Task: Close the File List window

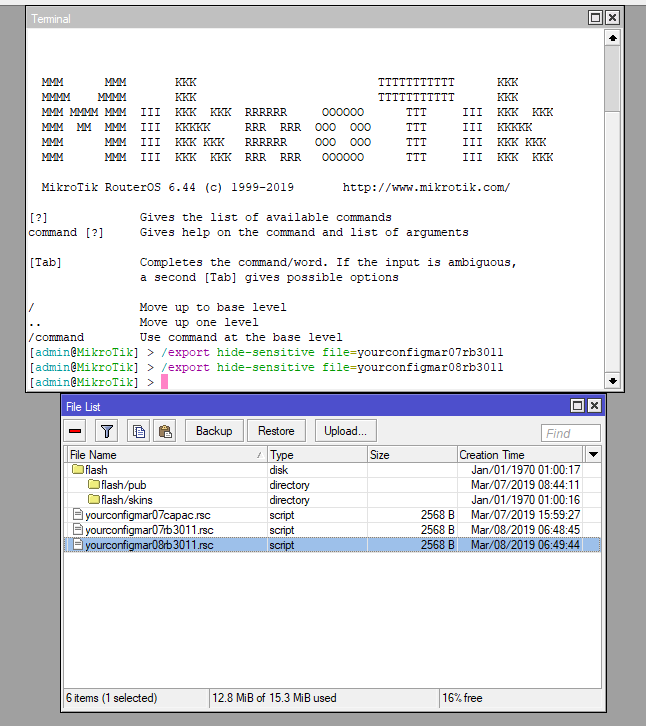Action: coord(594,406)
